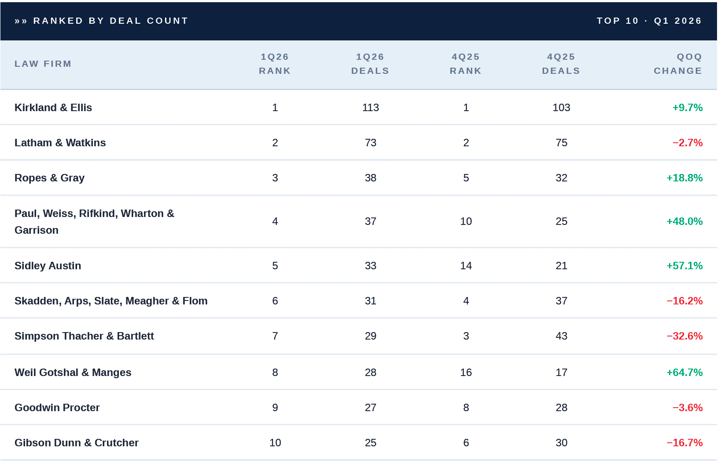The image size is (721, 463).
Task: Click the −3.6% change for Goodwin Procter
Action: pyautogui.click(x=687, y=408)
